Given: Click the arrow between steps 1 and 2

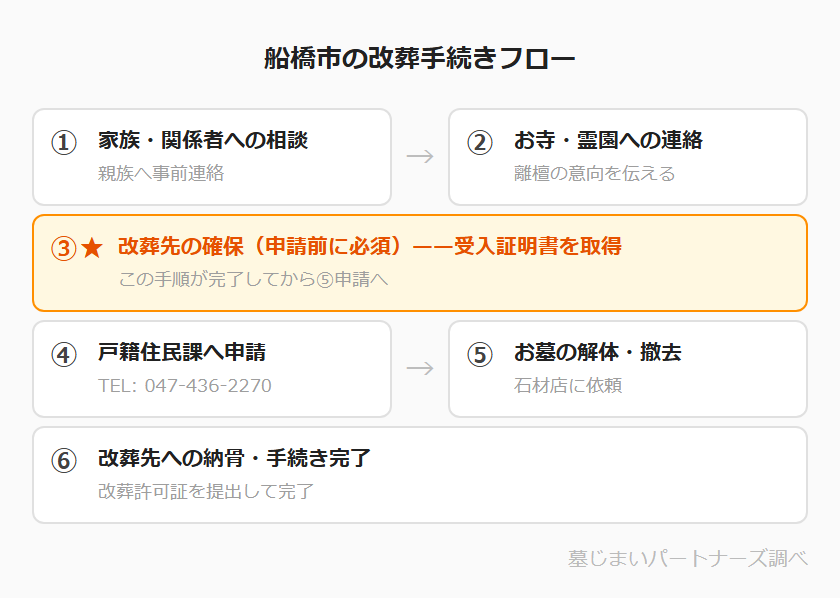Looking at the screenshot, I should tap(420, 156).
